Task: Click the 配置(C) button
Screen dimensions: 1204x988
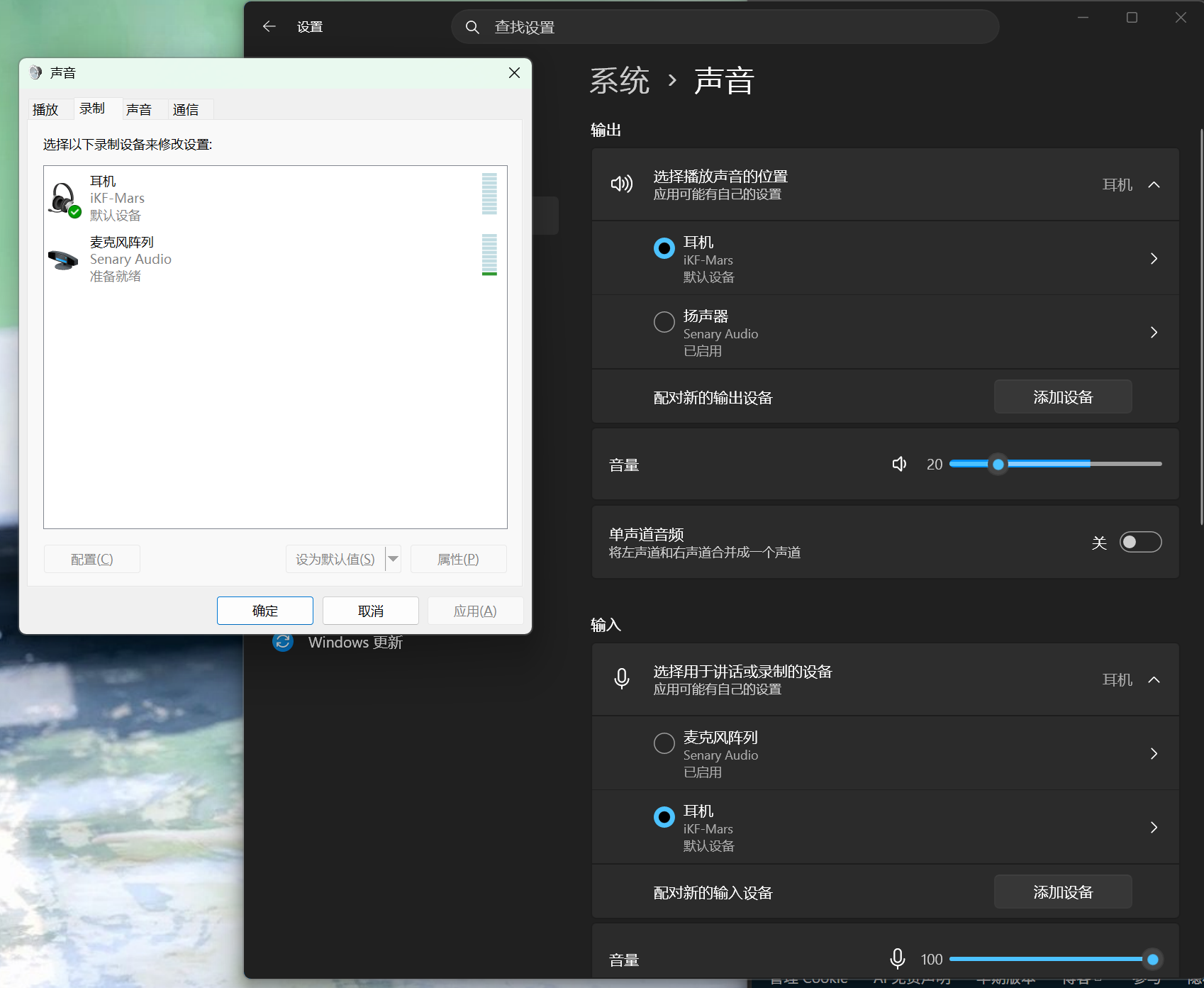Action: 92,559
